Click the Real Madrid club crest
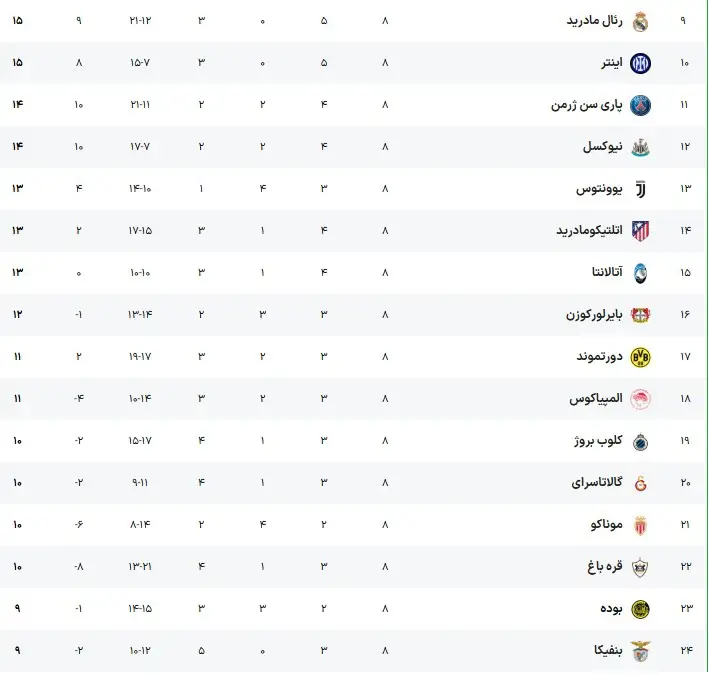Screen dimensions: 709x683 tap(641, 21)
